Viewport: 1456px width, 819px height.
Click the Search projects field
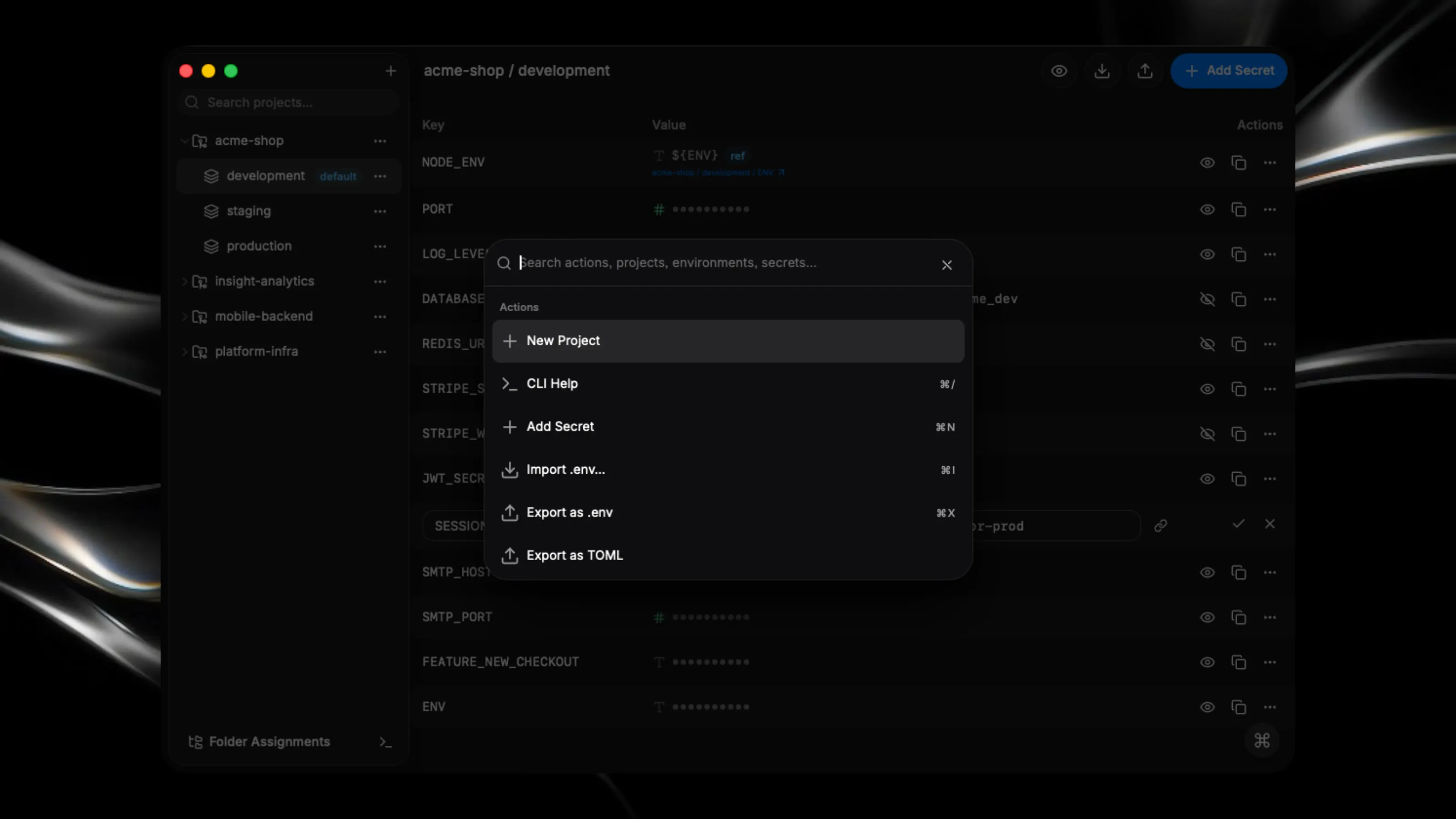point(289,102)
